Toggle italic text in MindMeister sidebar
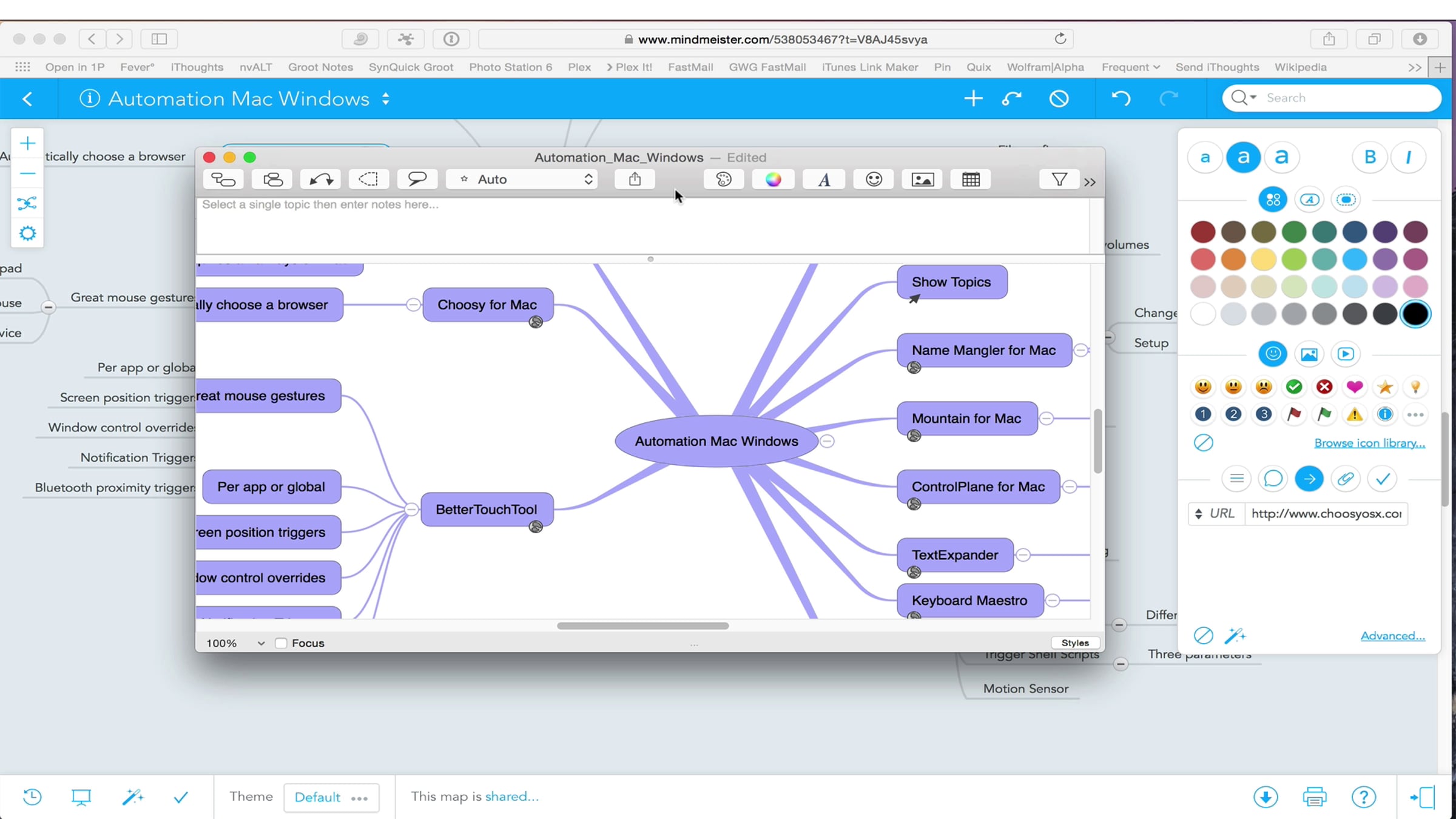 1408,158
